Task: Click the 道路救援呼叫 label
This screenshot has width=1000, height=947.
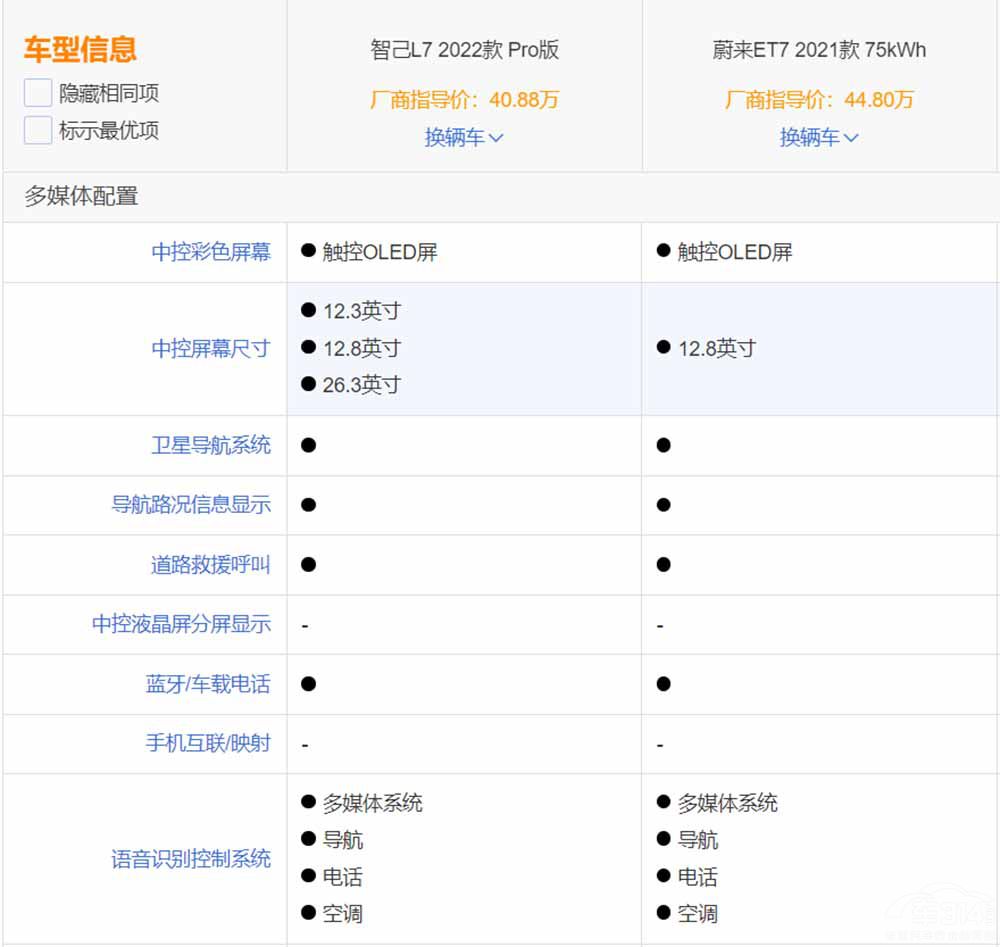Action: 211,565
